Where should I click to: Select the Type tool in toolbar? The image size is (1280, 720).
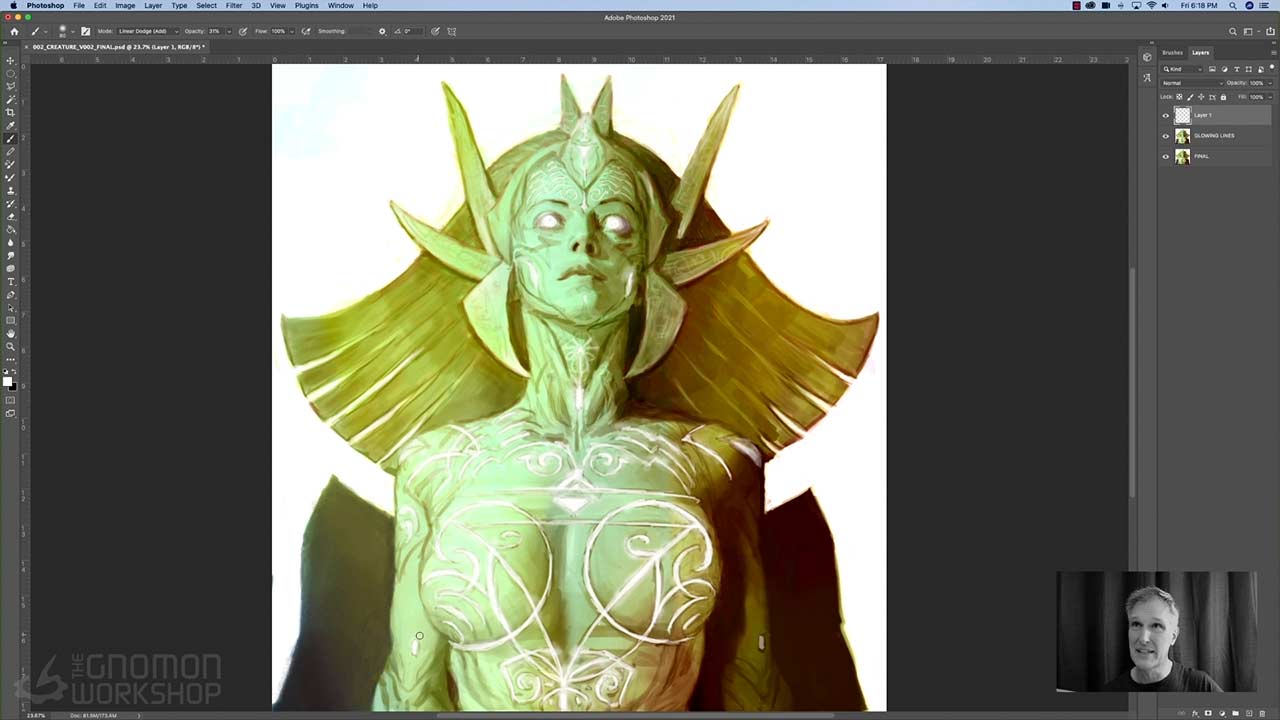pyautogui.click(x=11, y=282)
